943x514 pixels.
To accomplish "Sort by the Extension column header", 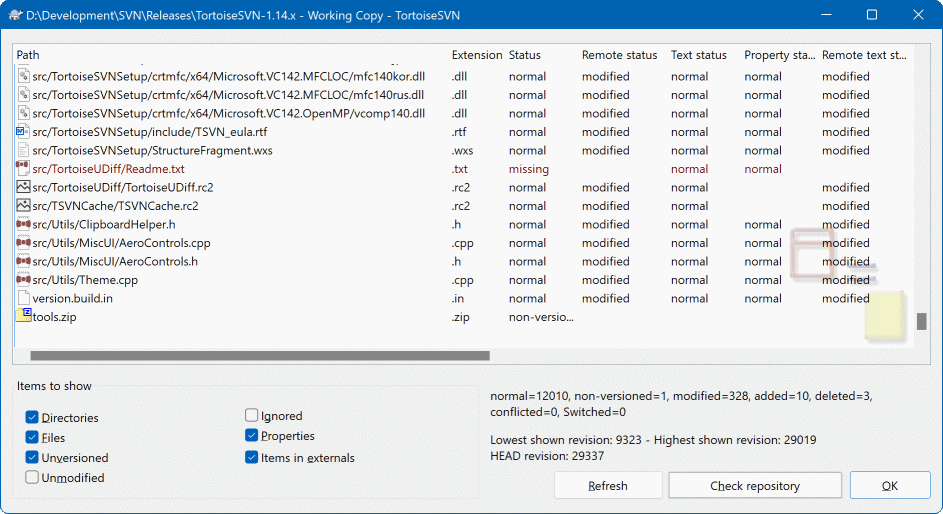I will [477, 55].
